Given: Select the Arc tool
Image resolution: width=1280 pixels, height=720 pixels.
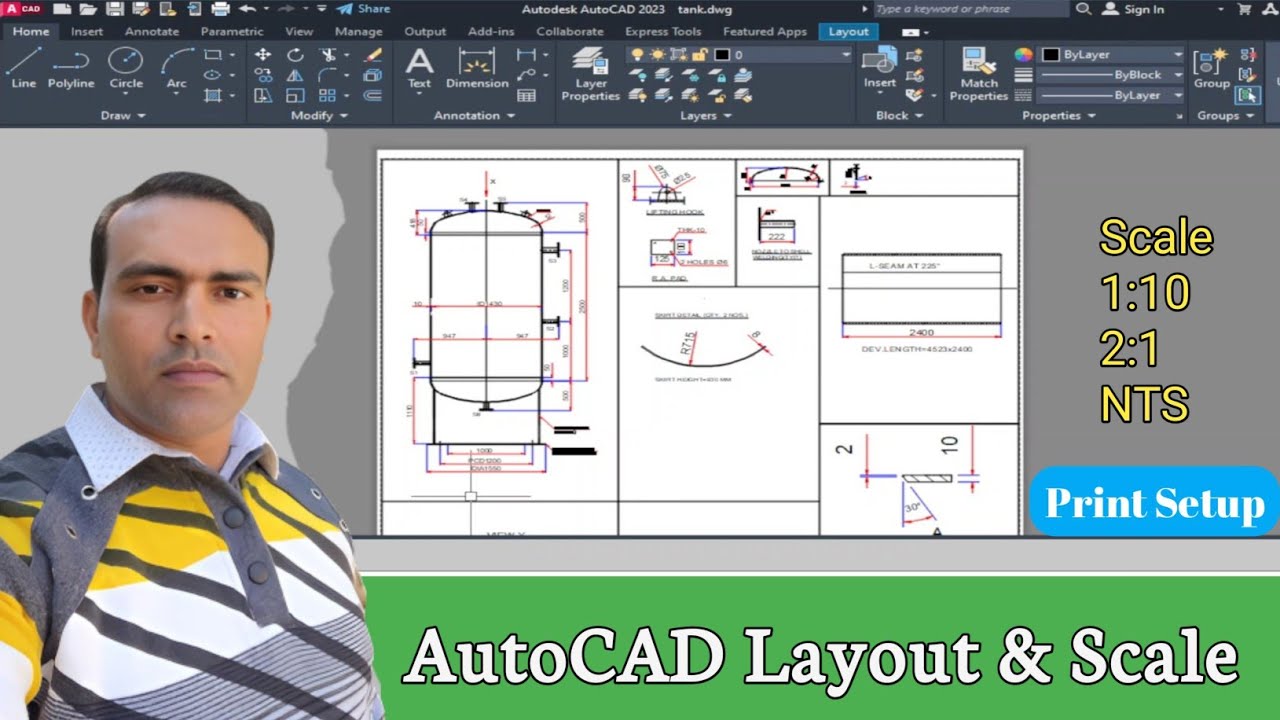Looking at the screenshot, I should pyautogui.click(x=176, y=67).
